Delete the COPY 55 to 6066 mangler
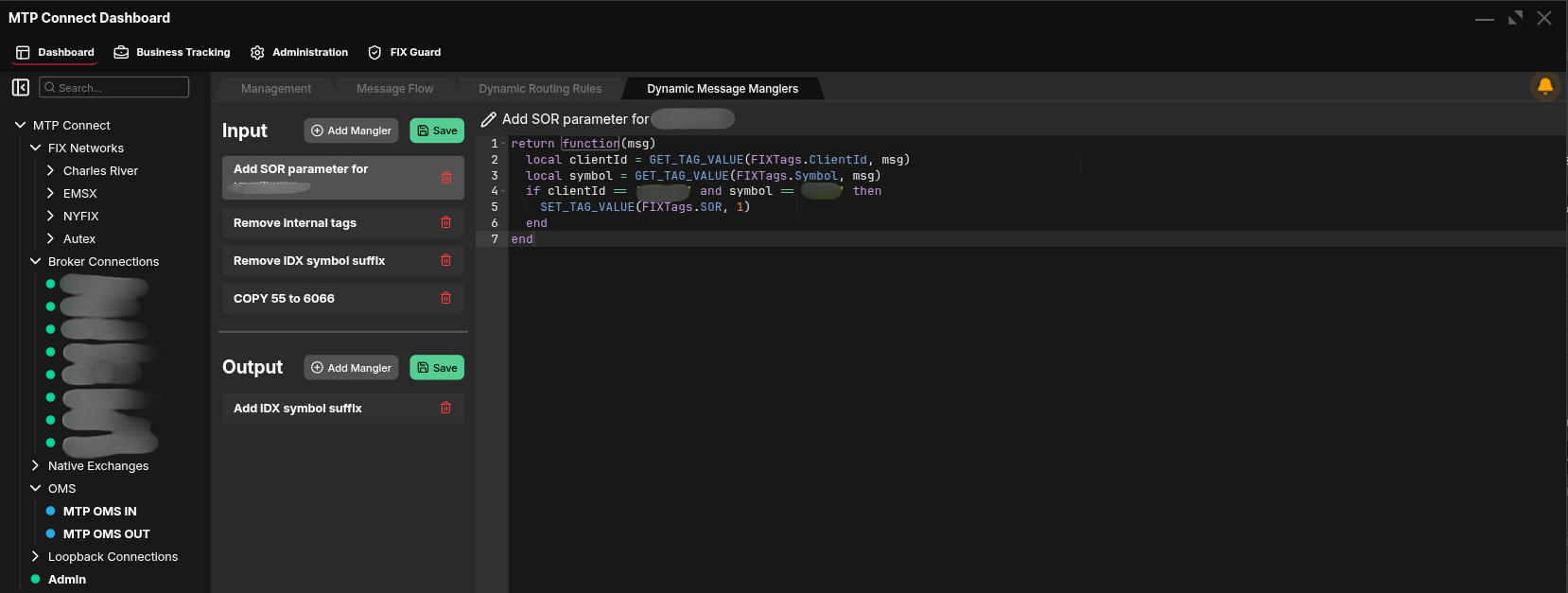Screen dimensions: 1568x593 click(x=445, y=299)
